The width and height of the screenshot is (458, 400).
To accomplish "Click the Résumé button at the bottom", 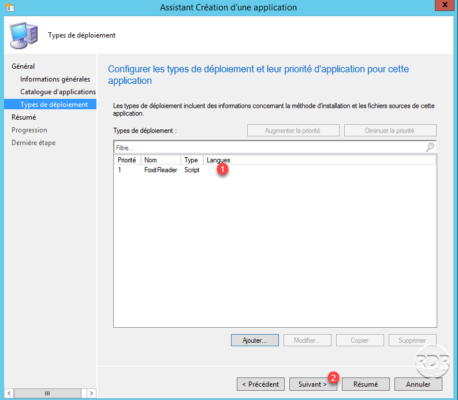I will [x=366, y=384].
